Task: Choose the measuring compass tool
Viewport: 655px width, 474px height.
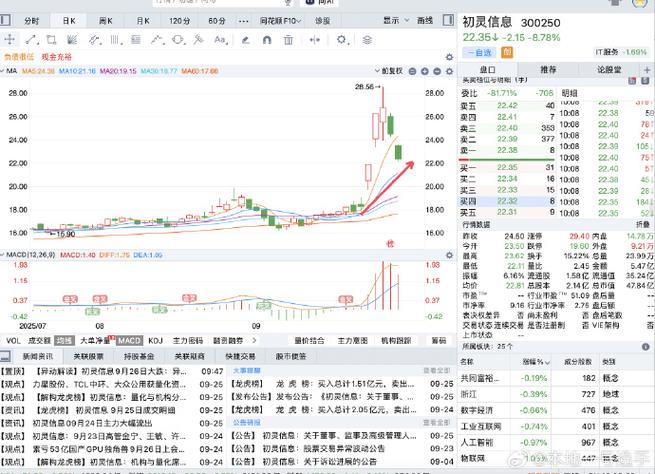Action: point(198,40)
